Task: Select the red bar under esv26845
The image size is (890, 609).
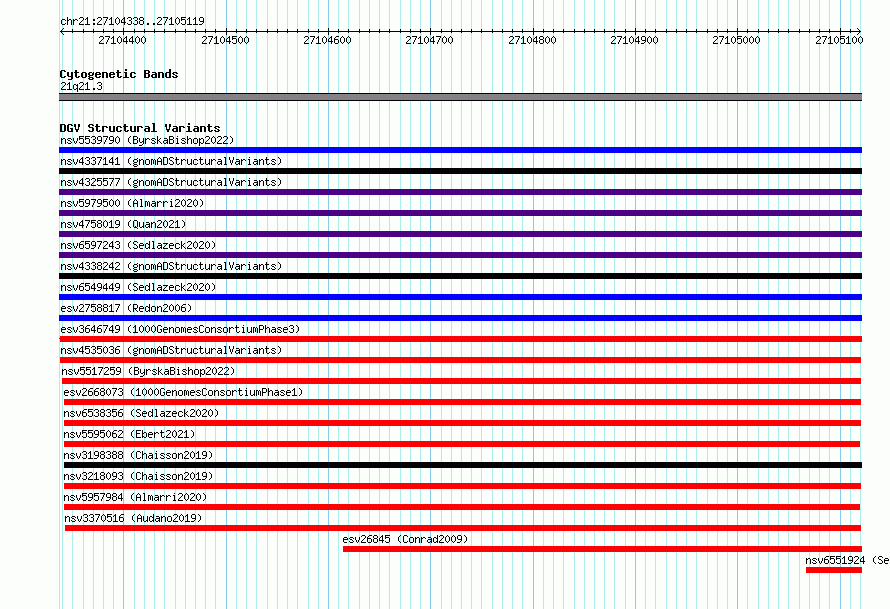Action: (602, 549)
